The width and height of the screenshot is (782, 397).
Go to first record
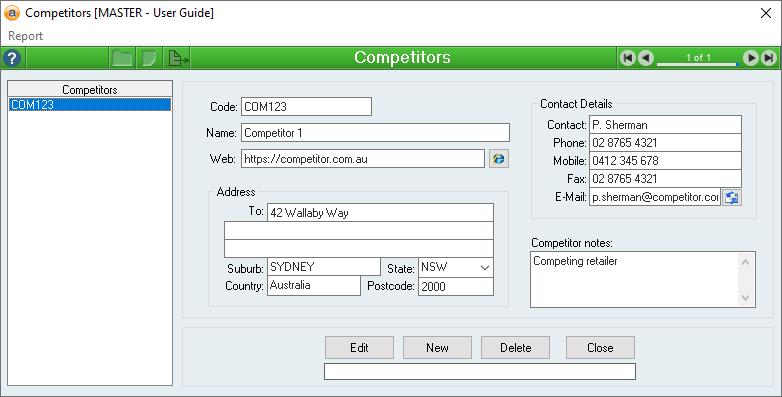[x=628, y=58]
